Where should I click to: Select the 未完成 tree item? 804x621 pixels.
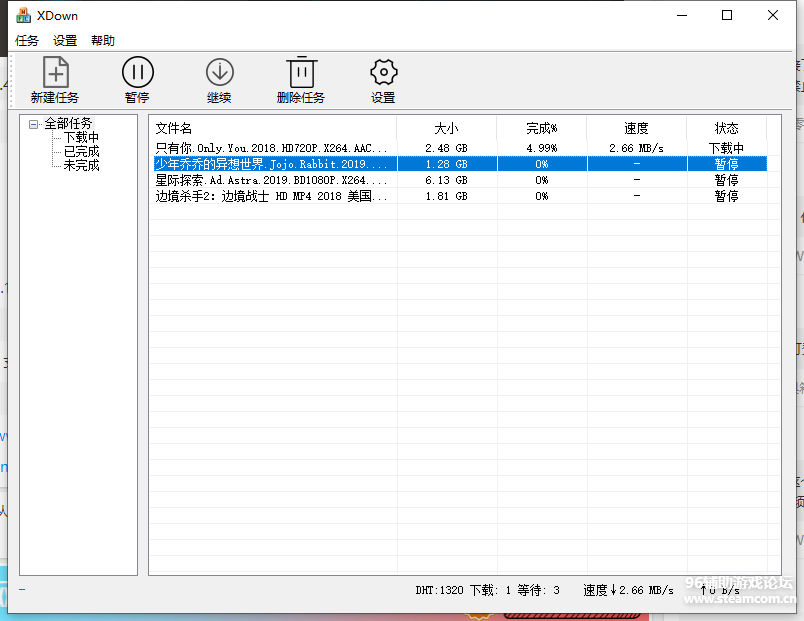point(81,166)
